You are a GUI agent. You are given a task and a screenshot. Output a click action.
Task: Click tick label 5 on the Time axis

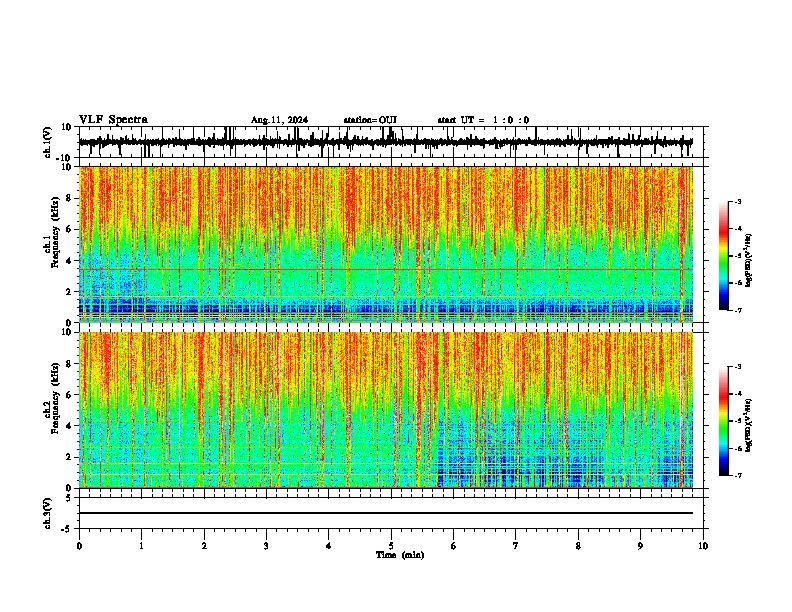tap(391, 546)
